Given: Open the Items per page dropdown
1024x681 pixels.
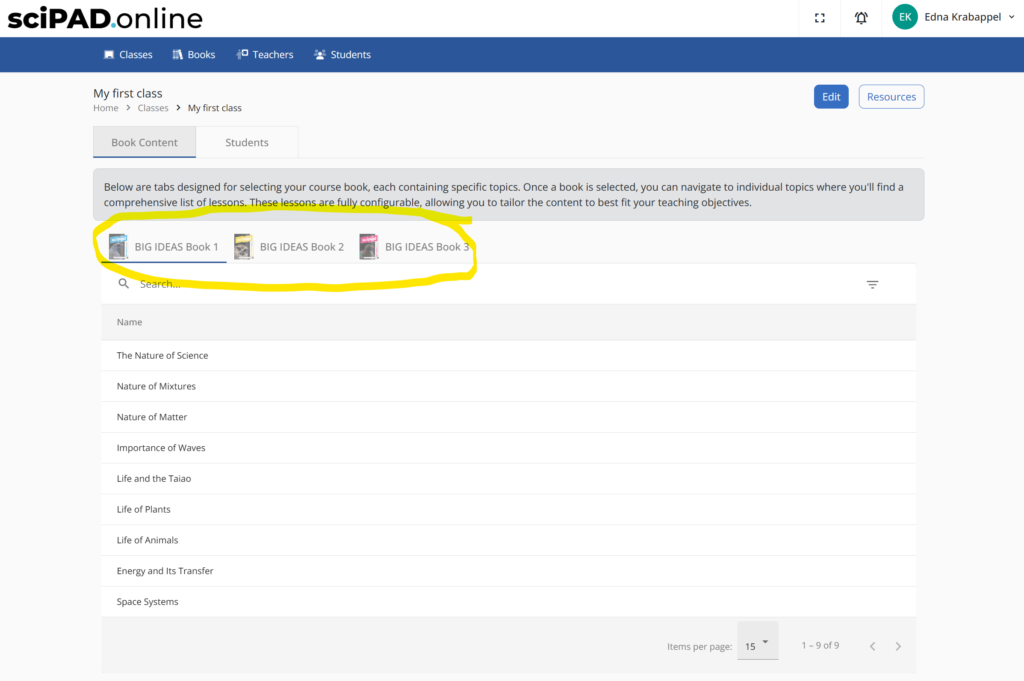Looking at the screenshot, I should [x=758, y=641].
